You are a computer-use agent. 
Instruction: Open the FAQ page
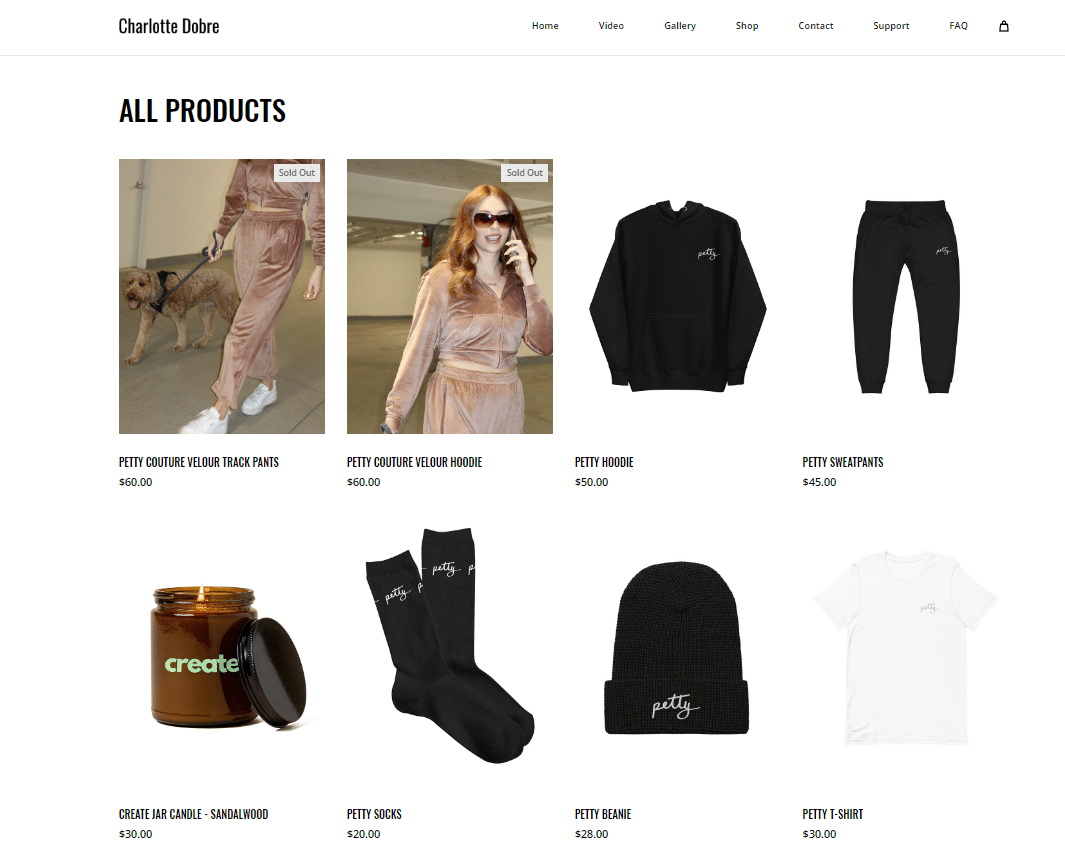click(x=958, y=26)
